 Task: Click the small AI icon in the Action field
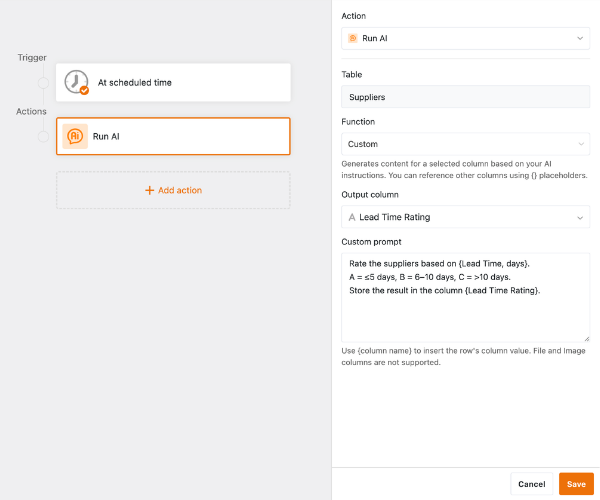point(352,38)
